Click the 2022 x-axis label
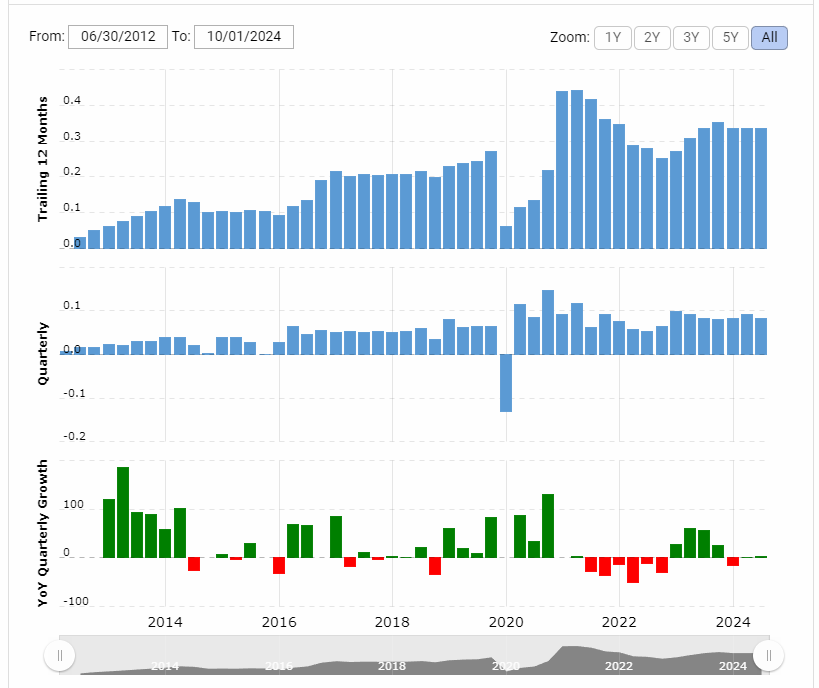The image size is (819, 688). pos(619,622)
